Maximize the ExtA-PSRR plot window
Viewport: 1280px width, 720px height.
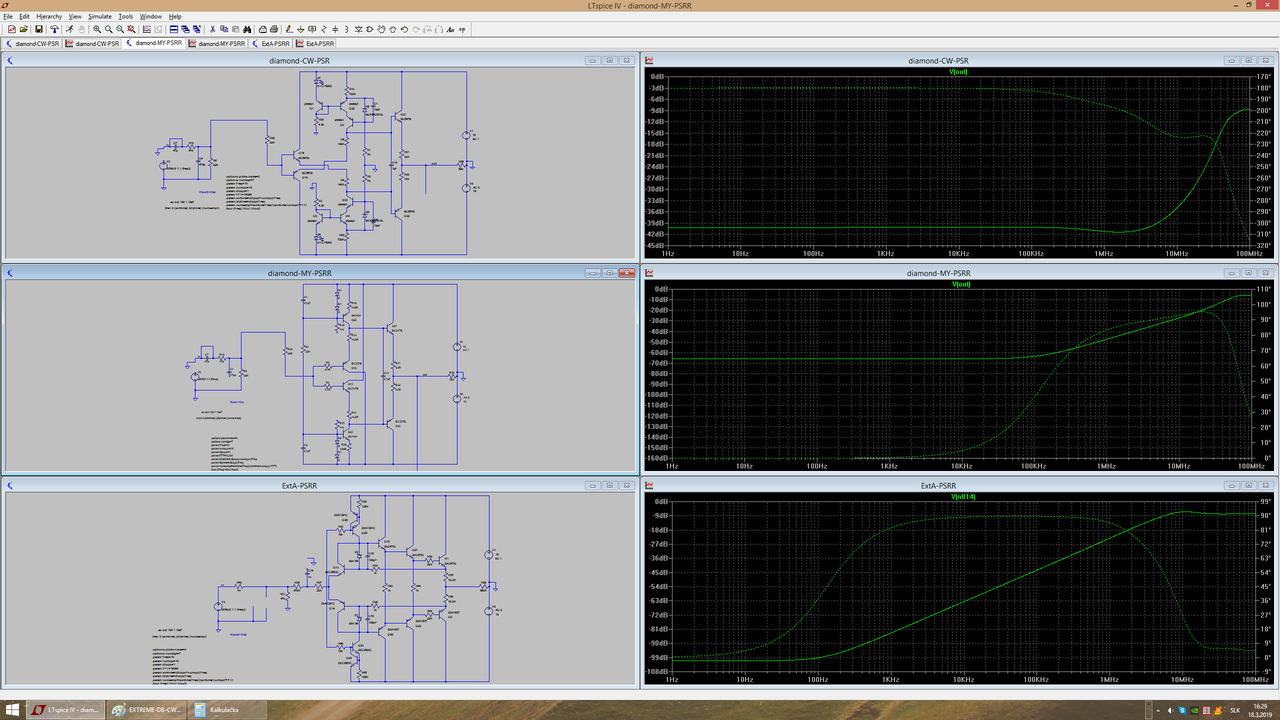pos(1246,485)
